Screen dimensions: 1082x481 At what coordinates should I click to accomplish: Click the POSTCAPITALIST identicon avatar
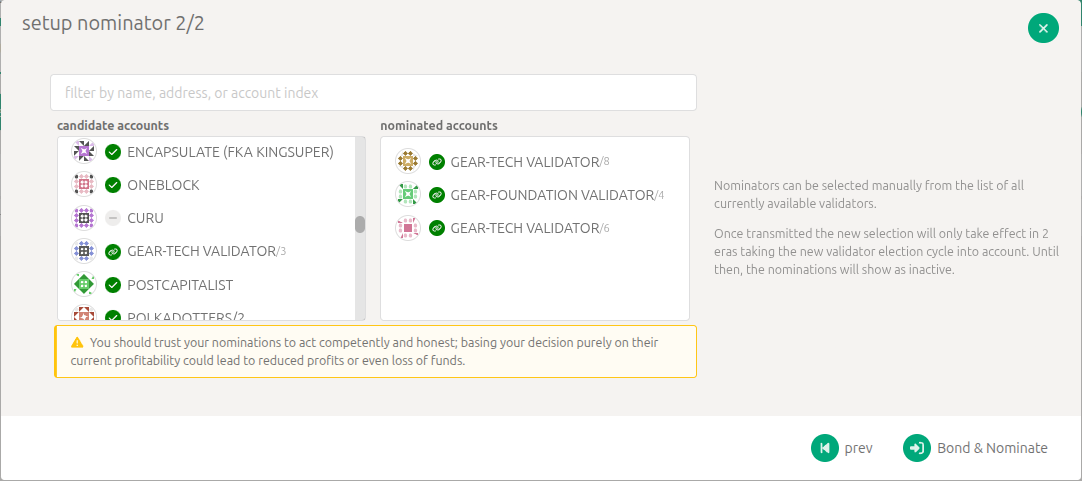pos(84,285)
